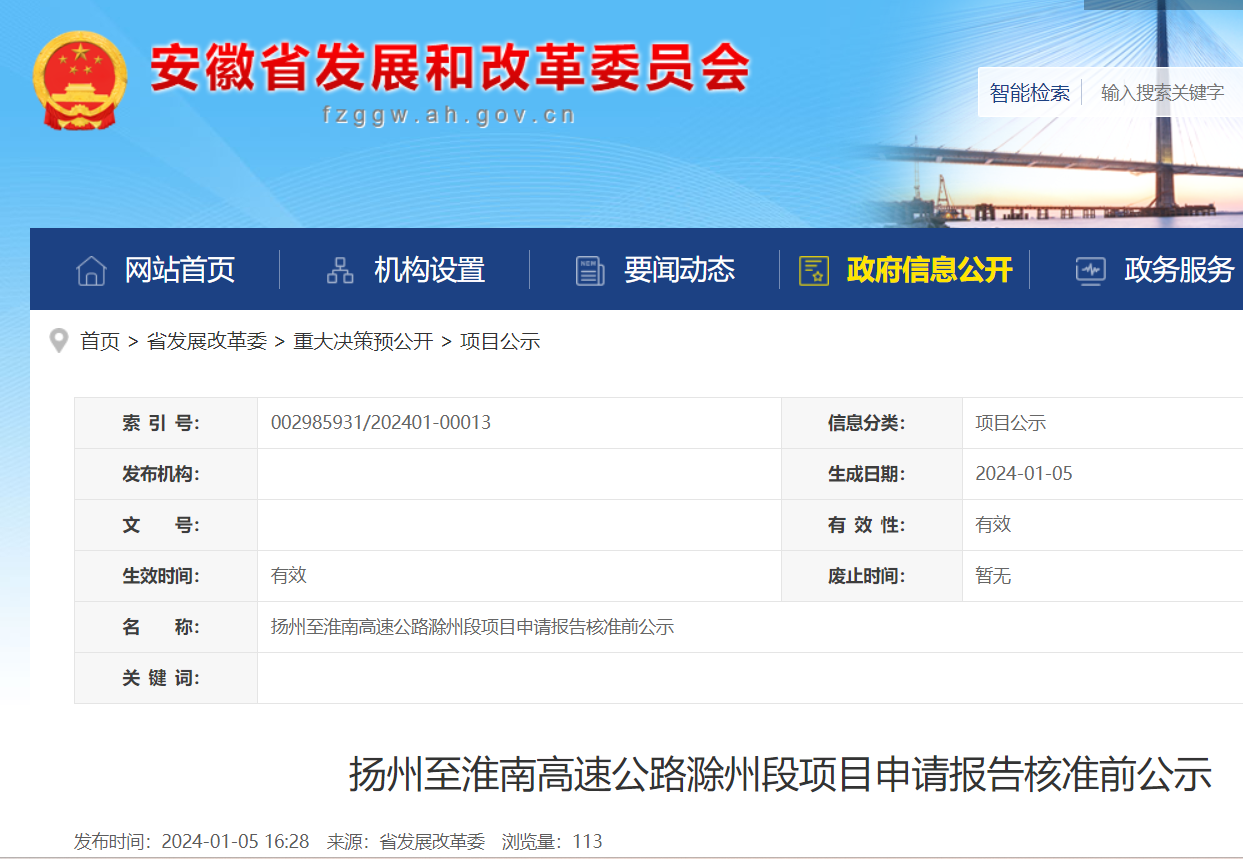Click the 有效 value in 有效性 row

[994, 525]
